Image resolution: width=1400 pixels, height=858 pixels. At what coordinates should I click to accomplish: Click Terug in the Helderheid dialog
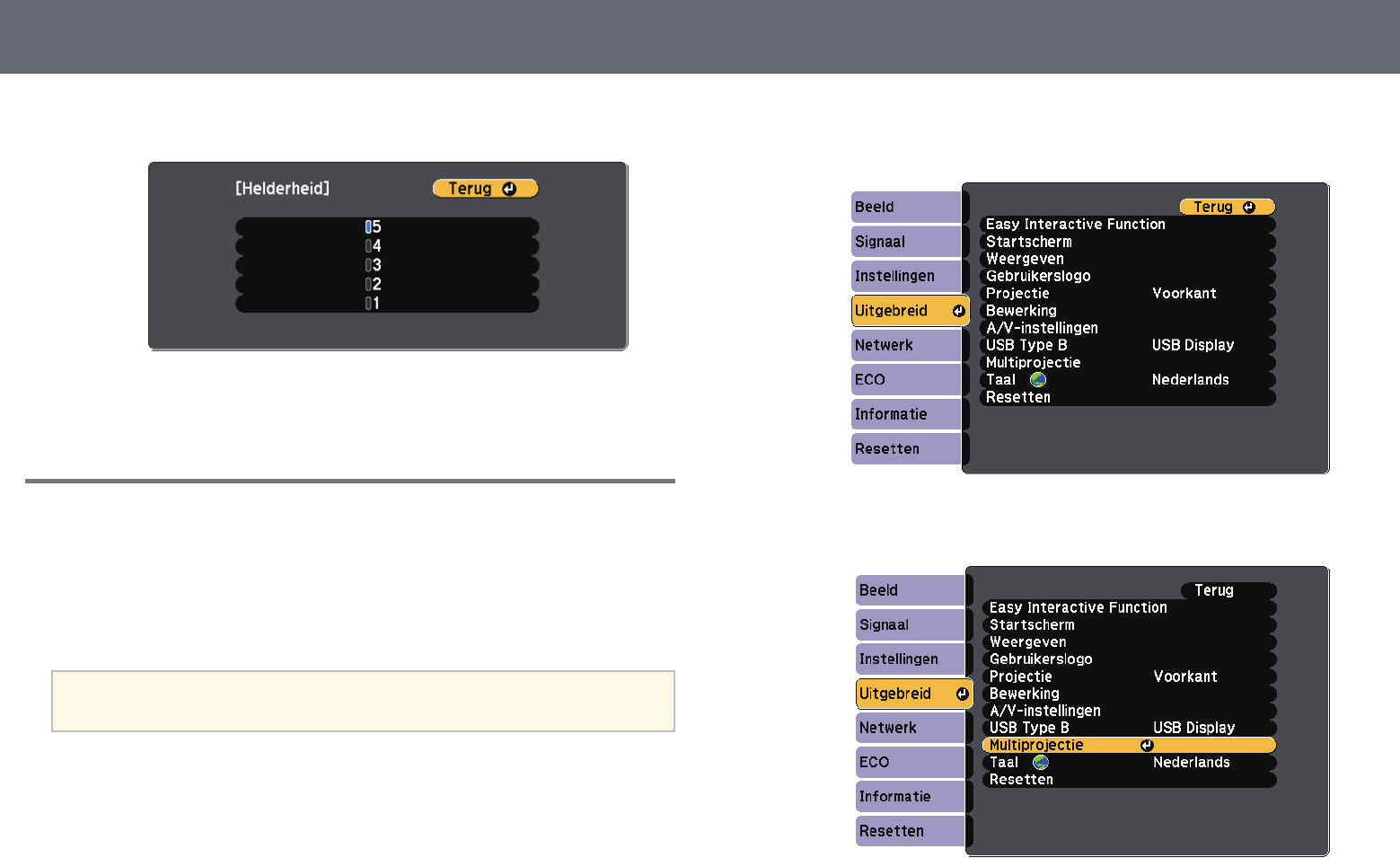485,189
